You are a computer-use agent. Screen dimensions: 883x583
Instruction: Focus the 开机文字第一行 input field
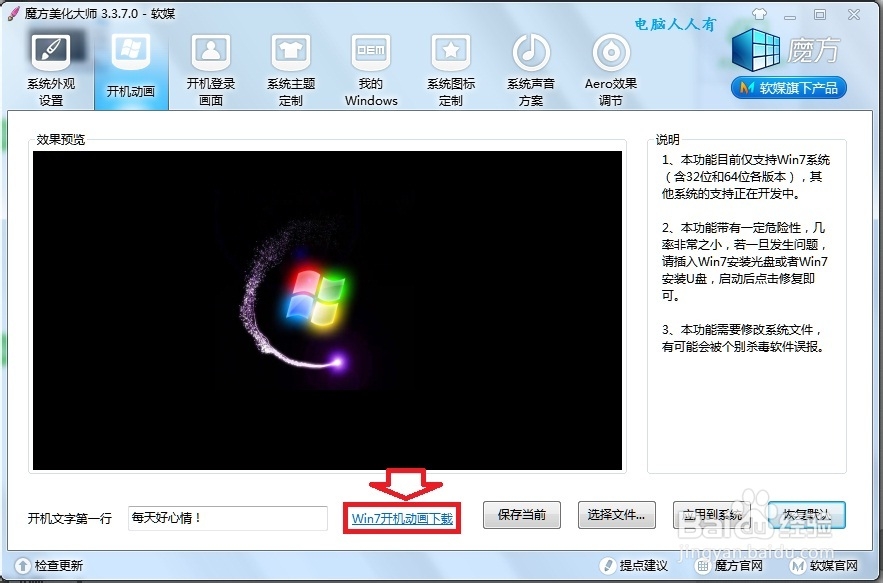point(228,518)
